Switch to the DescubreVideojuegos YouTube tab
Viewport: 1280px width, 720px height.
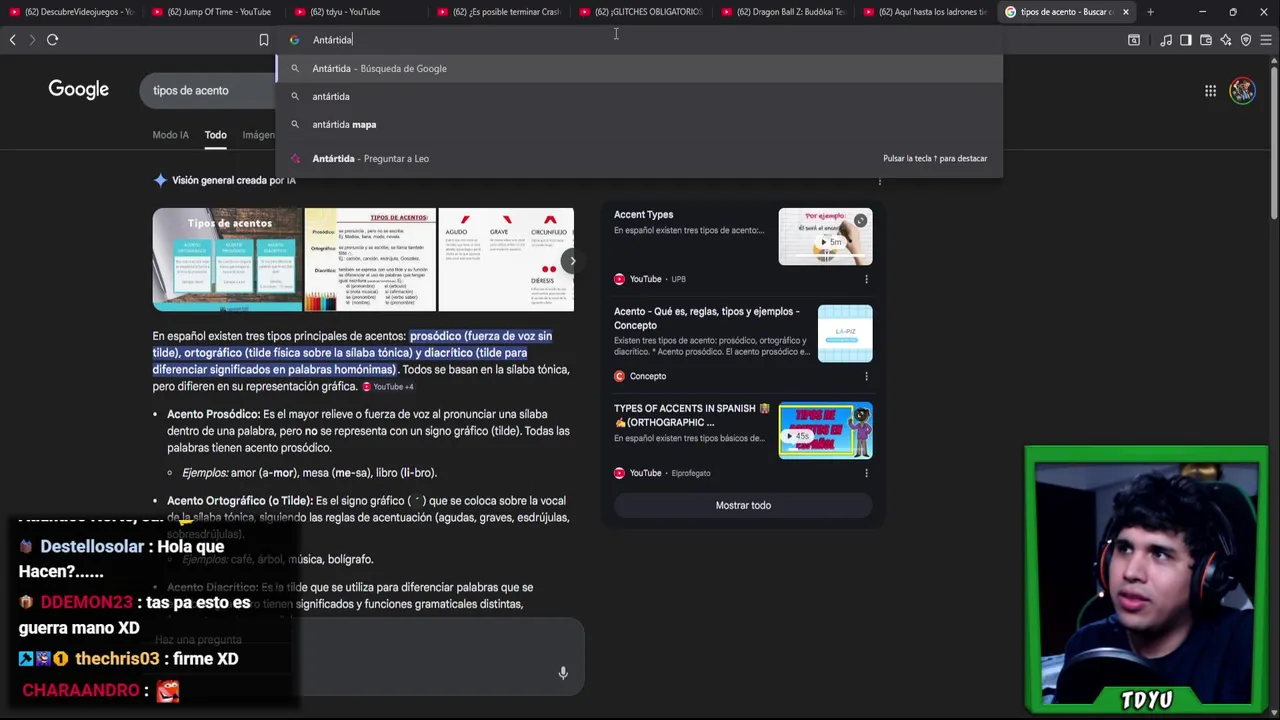click(x=71, y=12)
